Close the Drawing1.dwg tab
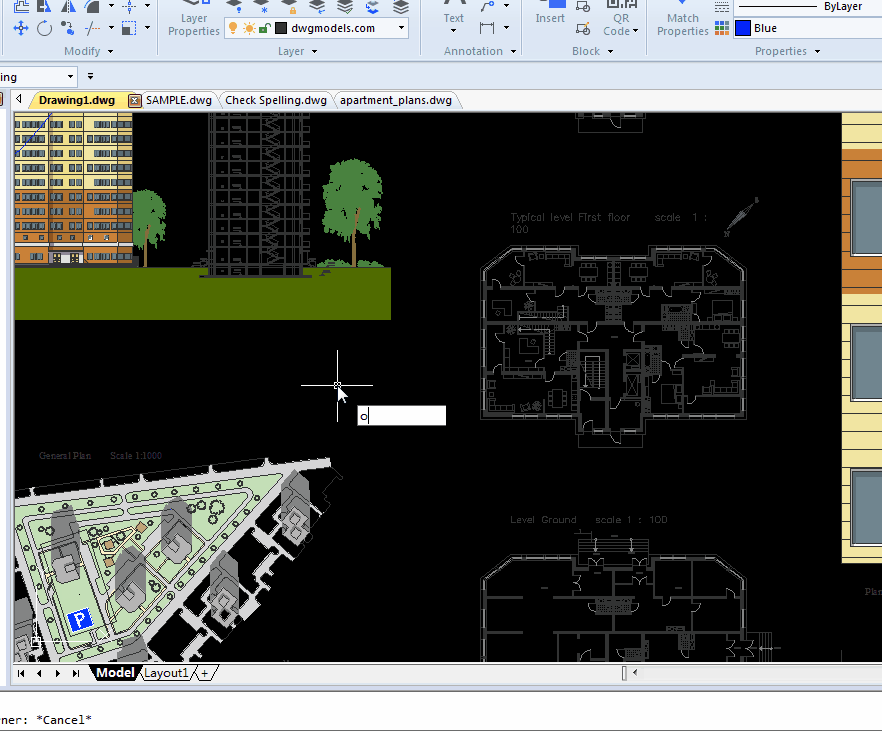The width and height of the screenshot is (882, 732). 134,100
